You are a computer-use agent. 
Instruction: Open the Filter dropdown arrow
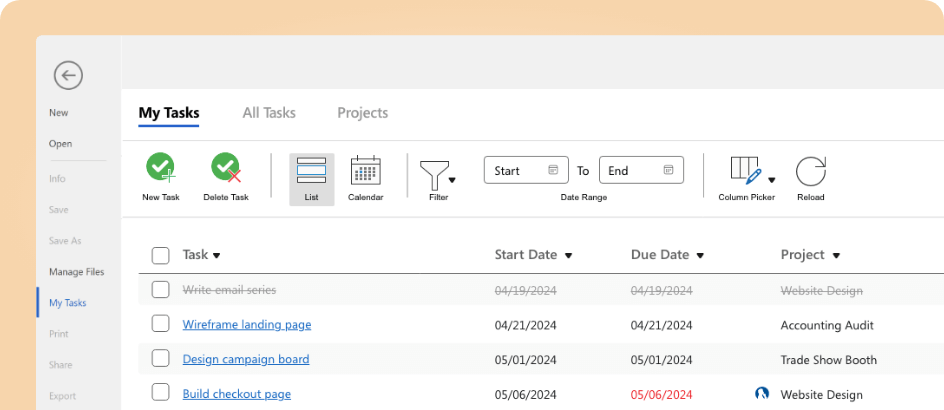(452, 179)
